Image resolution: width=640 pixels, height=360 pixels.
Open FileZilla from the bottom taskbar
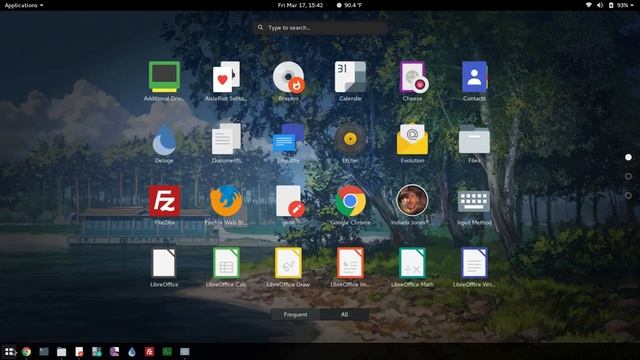[149, 351]
